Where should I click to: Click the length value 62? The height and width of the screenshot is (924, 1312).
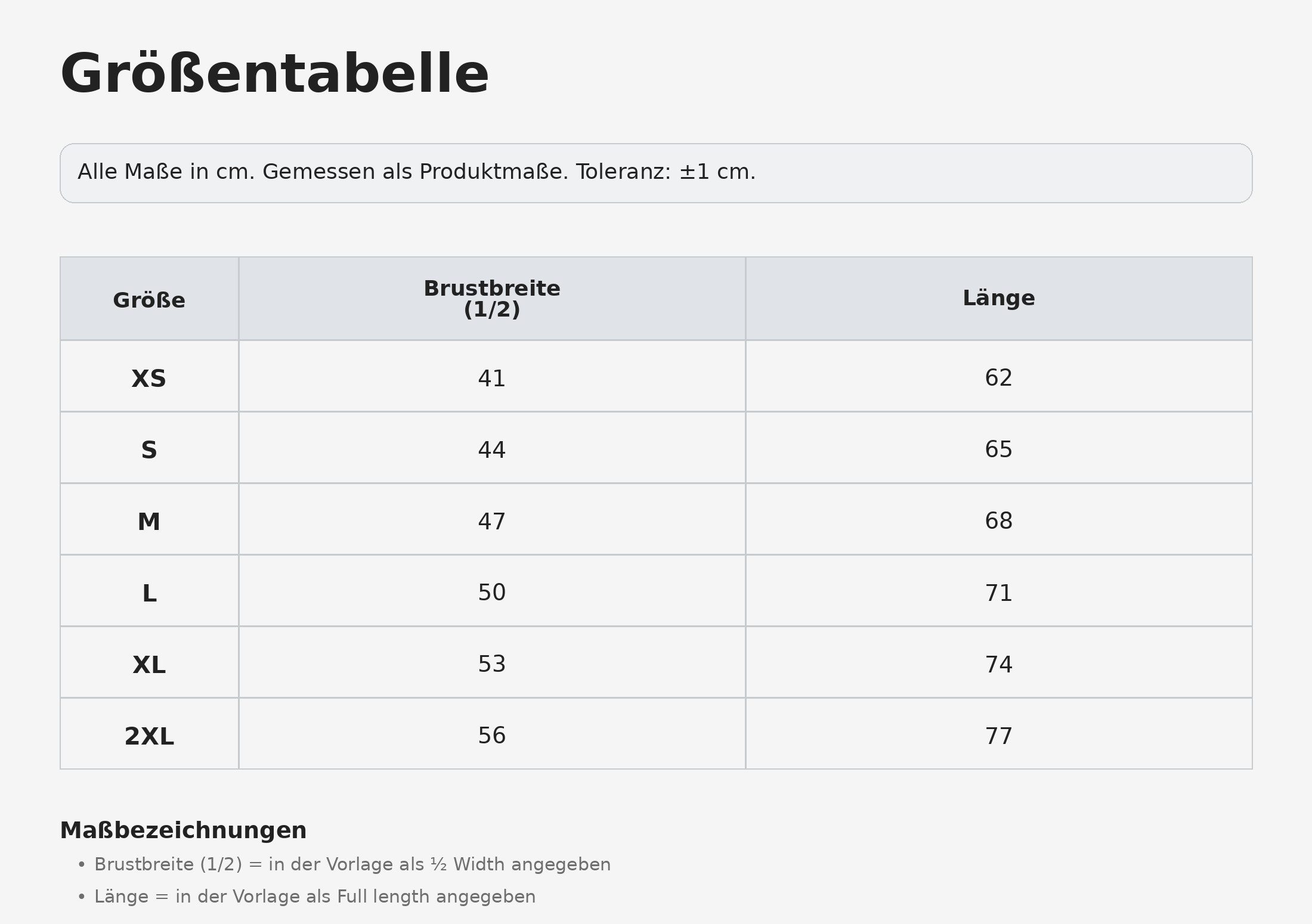tap(999, 378)
